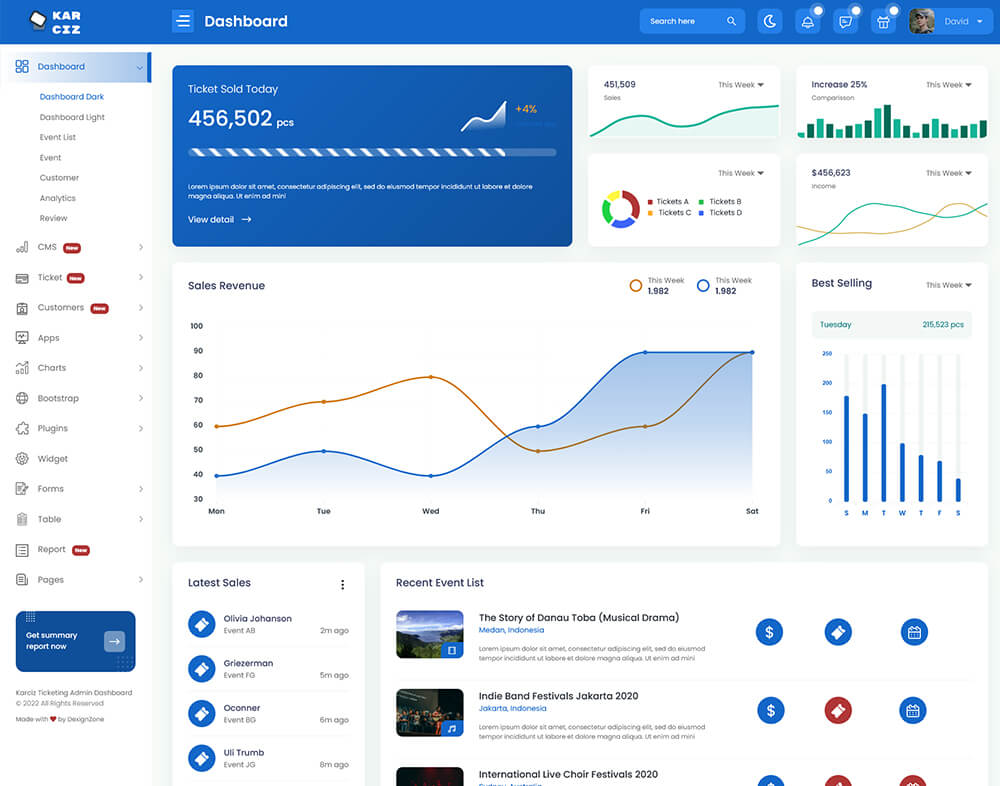Click the dollar icon for Danau Toba event
The height and width of the screenshot is (786, 1000).
pyautogui.click(x=769, y=632)
